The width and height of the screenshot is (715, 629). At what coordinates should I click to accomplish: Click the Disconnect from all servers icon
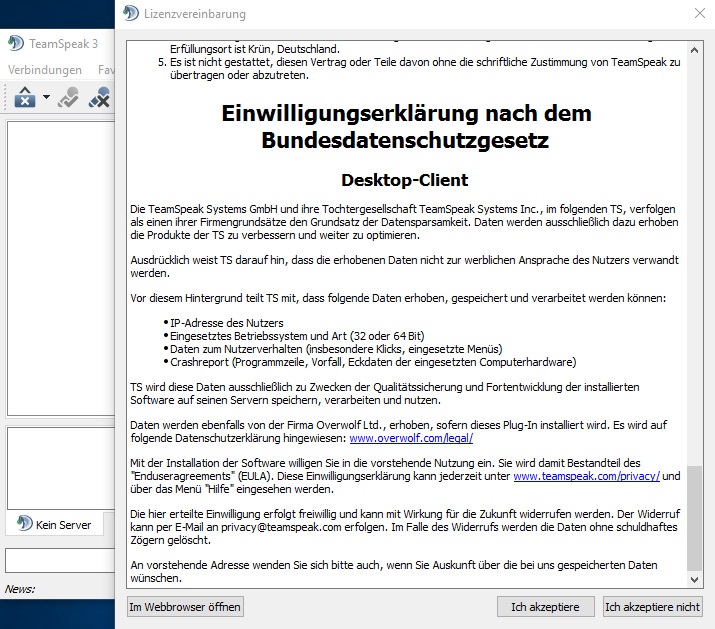pos(99,98)
